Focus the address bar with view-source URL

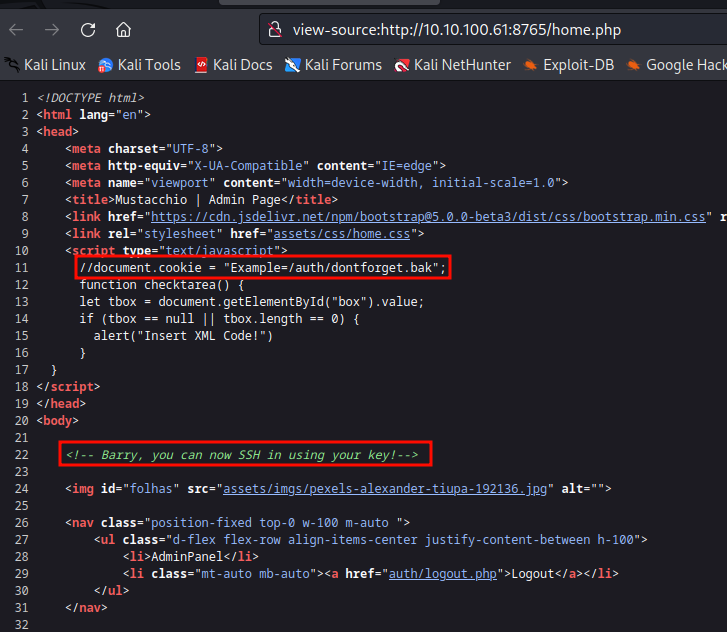click(x=492, y=30)
